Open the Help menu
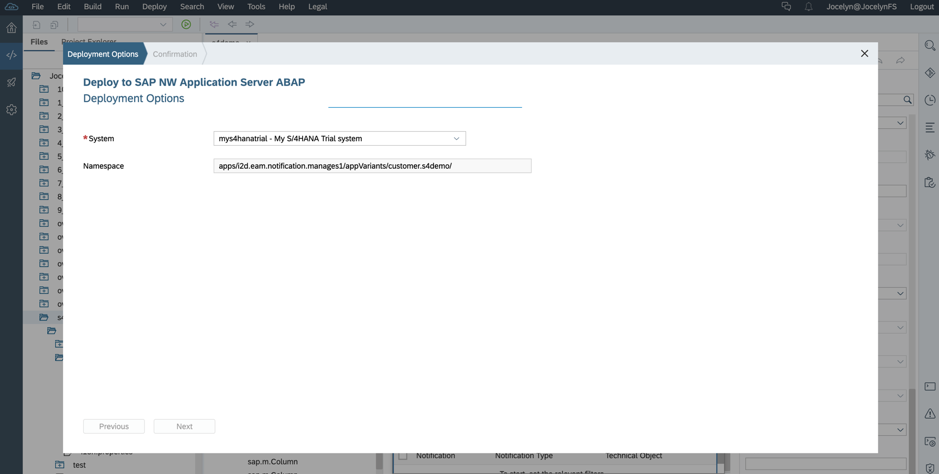This screenshot has width=939, height=474. click(286, 7)
